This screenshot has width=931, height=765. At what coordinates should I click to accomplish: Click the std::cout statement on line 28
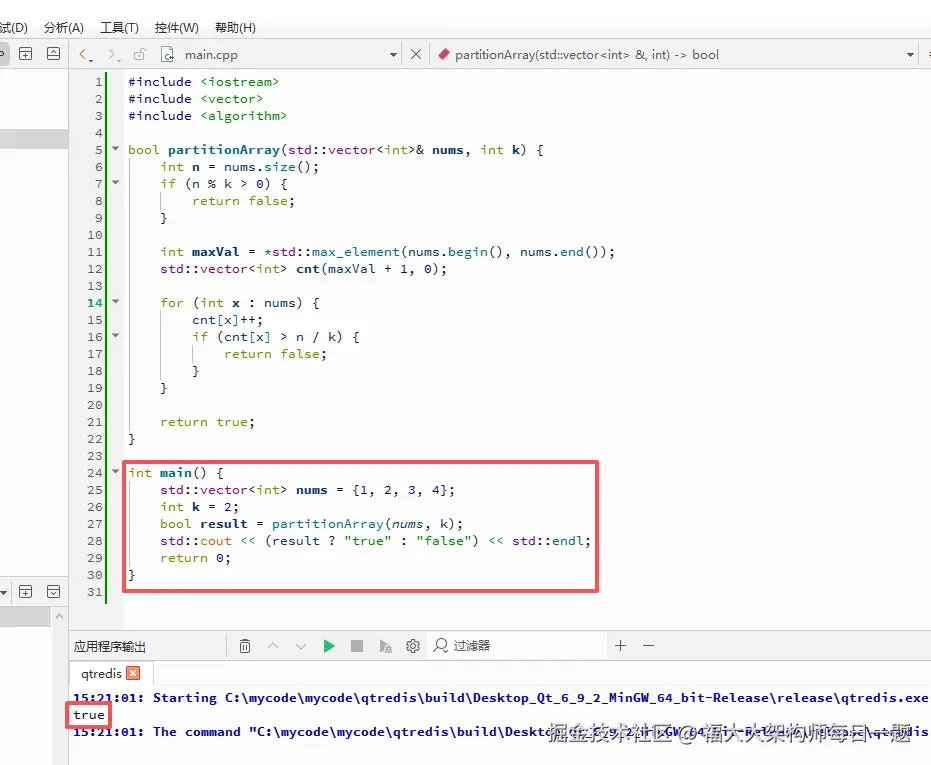coord(375,541)
